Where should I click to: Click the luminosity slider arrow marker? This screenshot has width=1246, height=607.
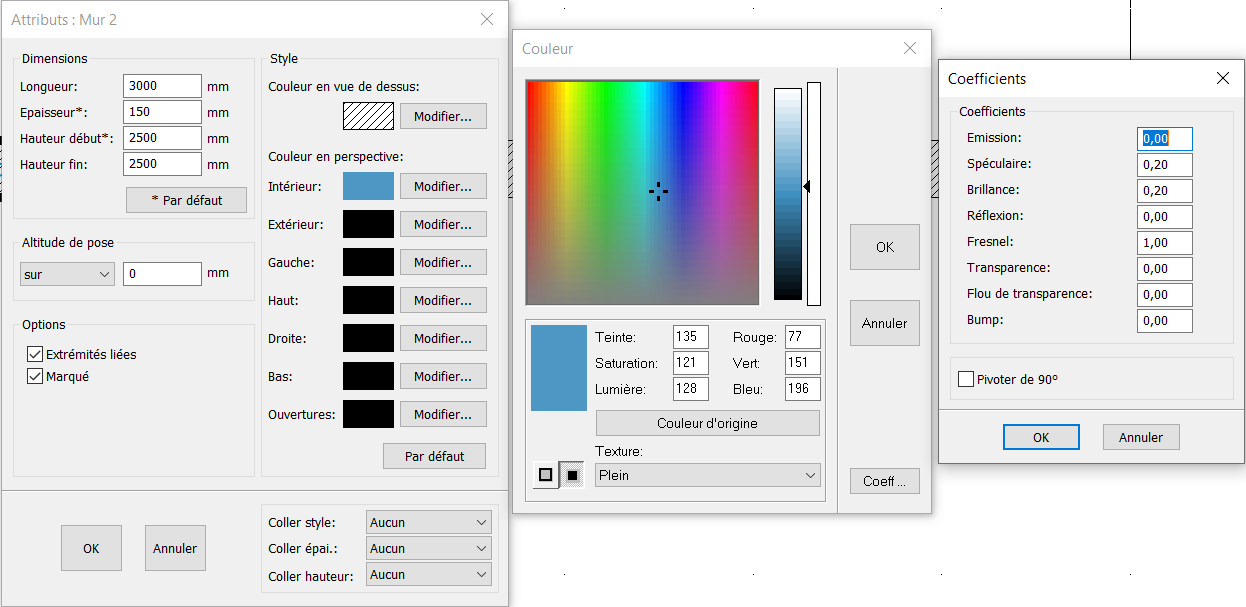point(806,186)
